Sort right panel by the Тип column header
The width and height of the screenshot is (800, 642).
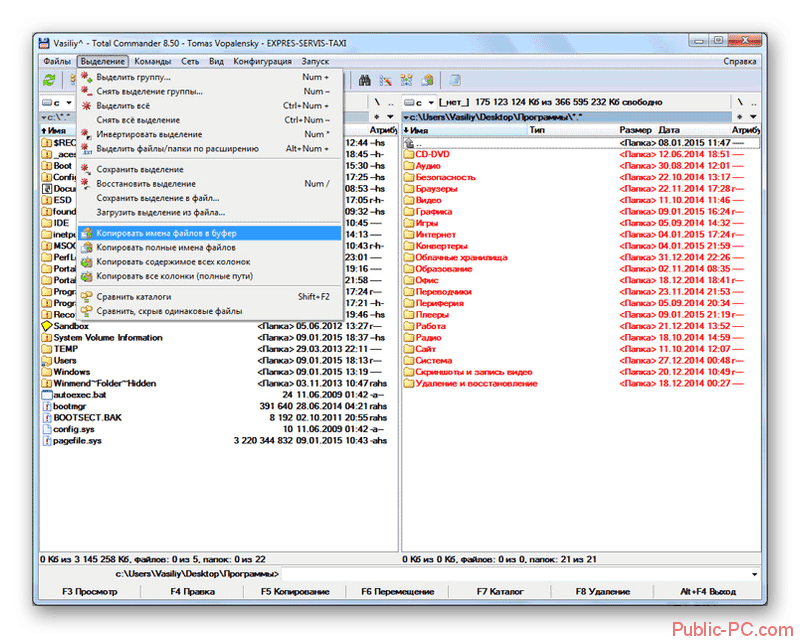click(571, 130)
